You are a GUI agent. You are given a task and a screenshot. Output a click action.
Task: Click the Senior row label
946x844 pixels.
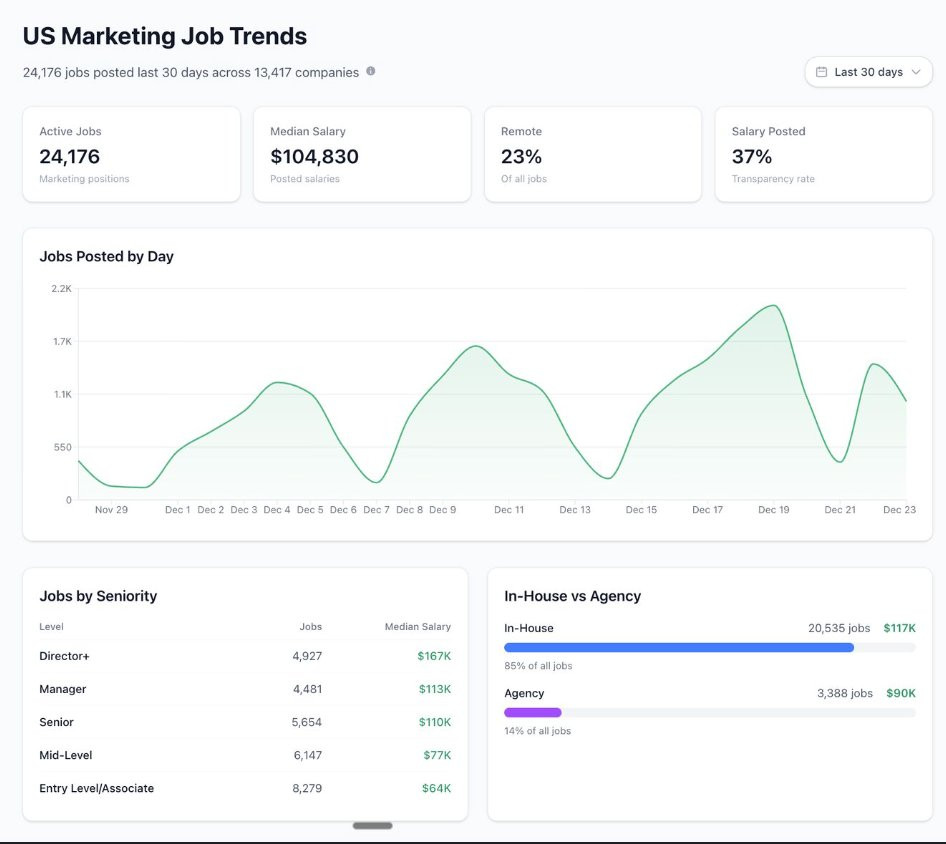(x=56, y=722)
